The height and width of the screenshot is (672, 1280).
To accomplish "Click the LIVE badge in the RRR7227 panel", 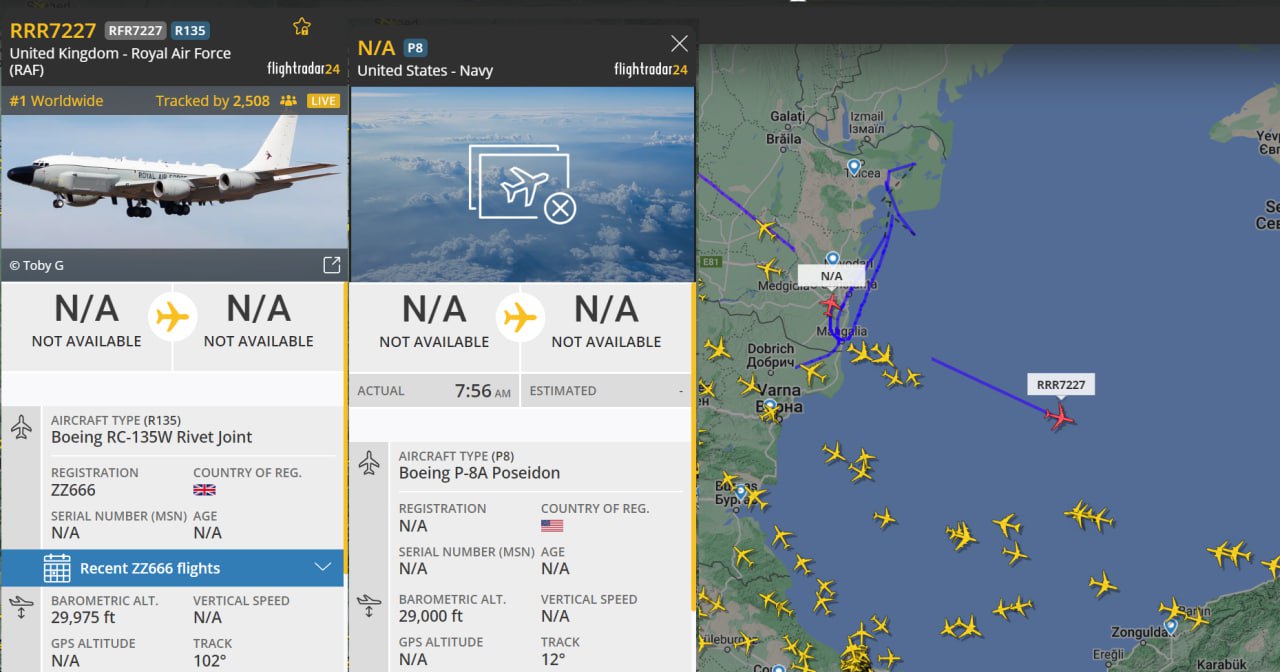I will pyautogui.click(x=323, y=101).
